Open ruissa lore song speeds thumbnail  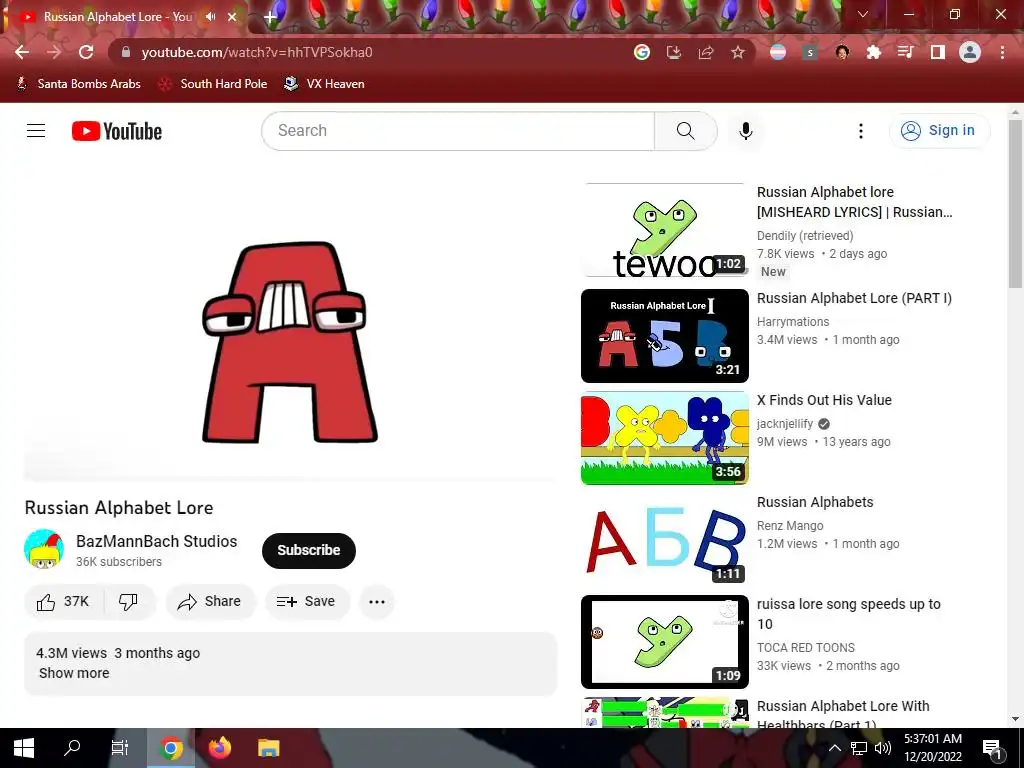pyautogui.click(x=664, y=642)
